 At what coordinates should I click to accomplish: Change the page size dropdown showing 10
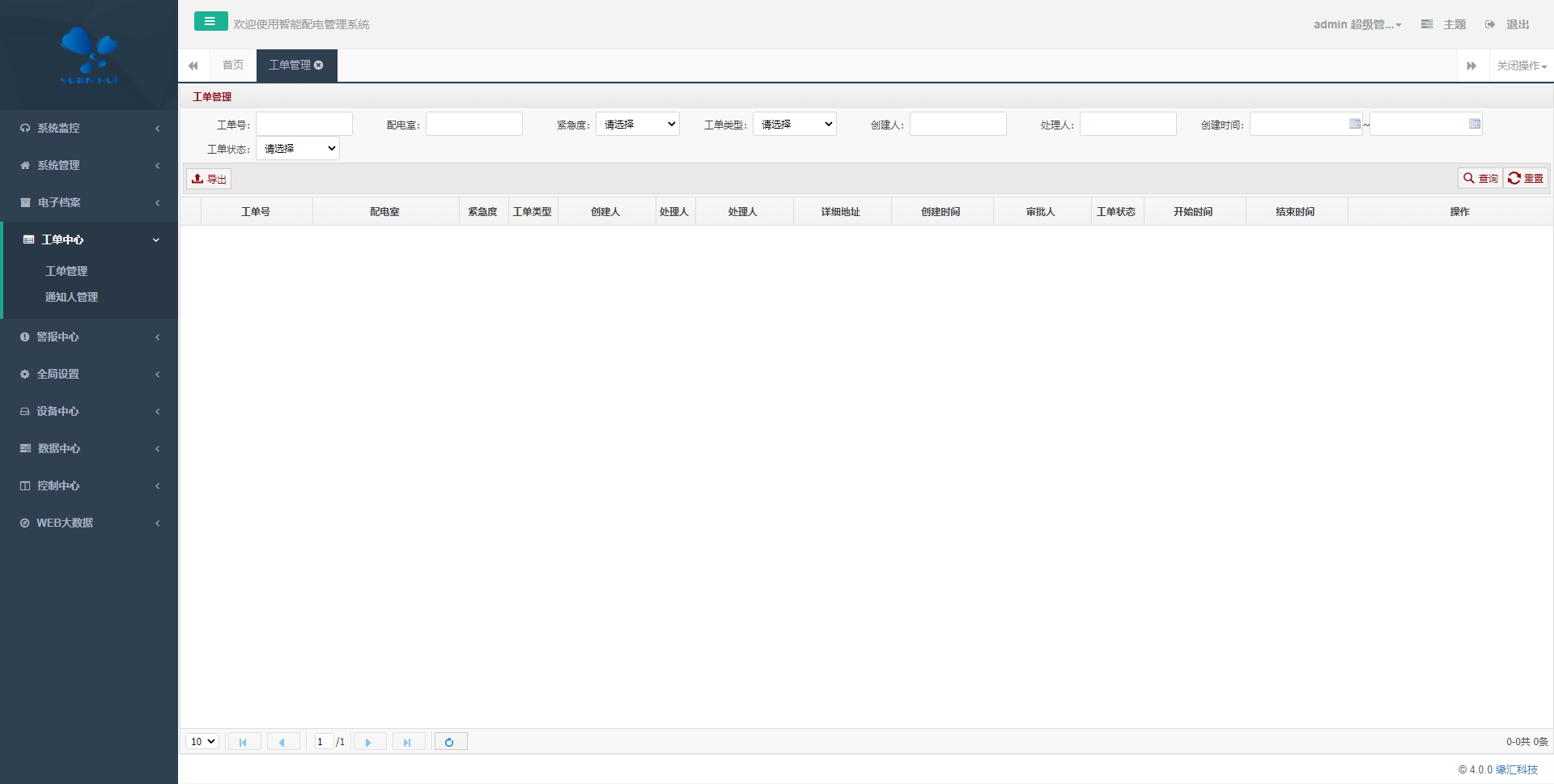(202, 741)
